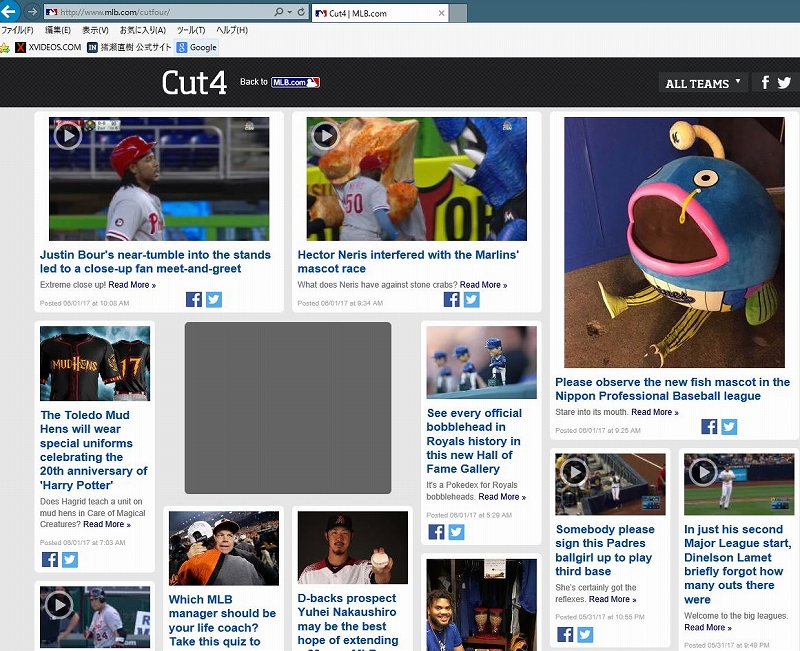This screenshot has width=800, height=651.
Task: Open Which MLB manager life coach quiz
Action: tap(222, 621)
